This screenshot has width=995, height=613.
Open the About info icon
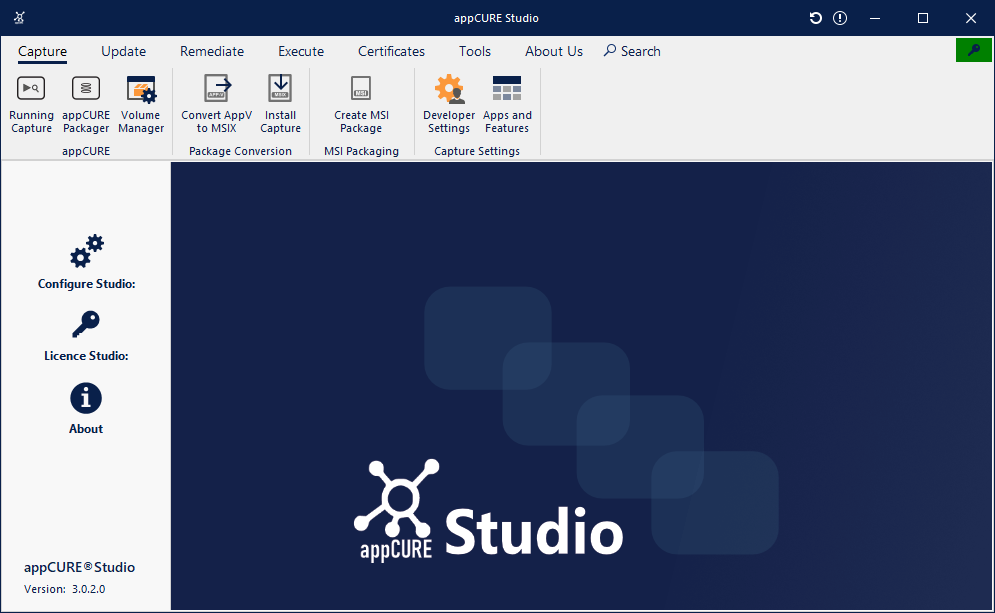tap(86, 399)
